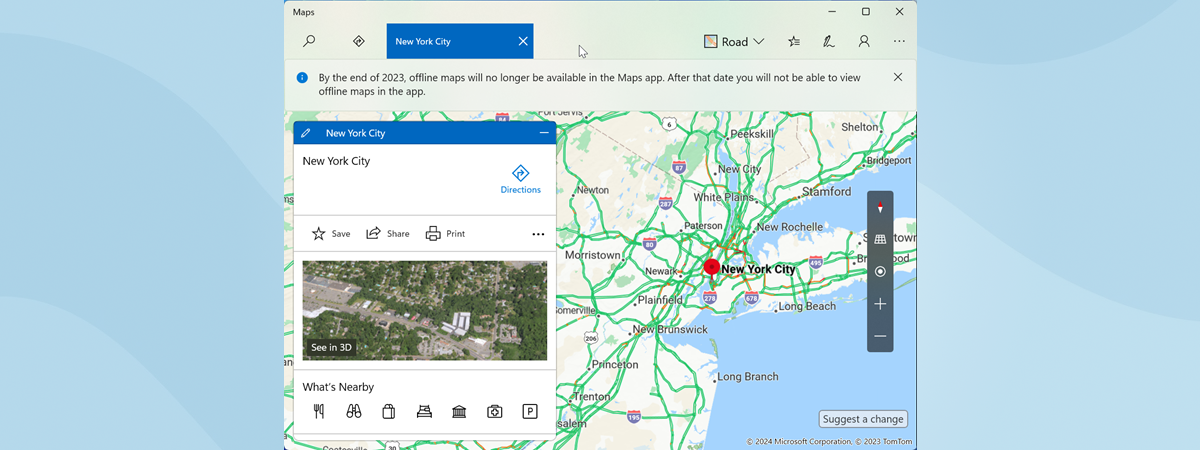Share the New York City location
1200x450 pixels.
388,234
